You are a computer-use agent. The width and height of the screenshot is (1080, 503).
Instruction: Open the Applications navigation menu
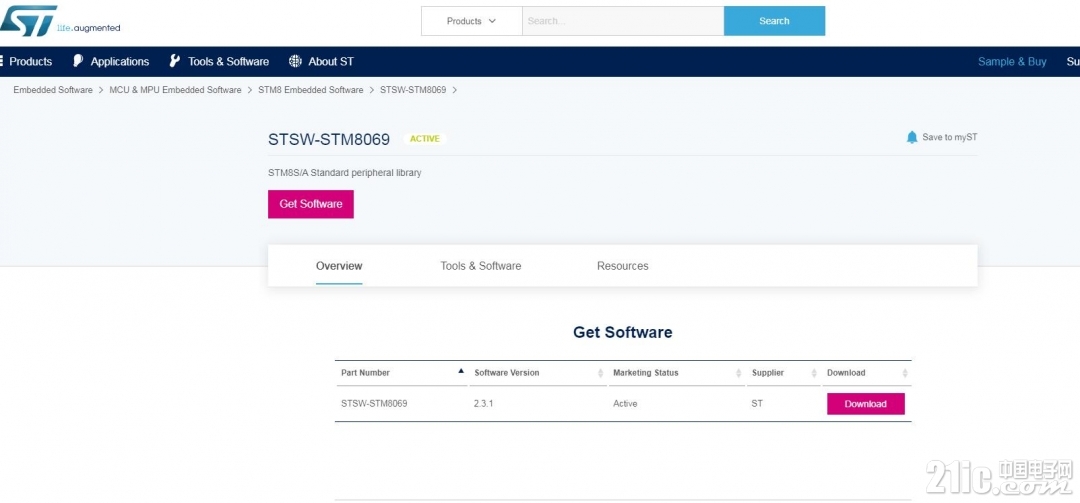(119, 61)
